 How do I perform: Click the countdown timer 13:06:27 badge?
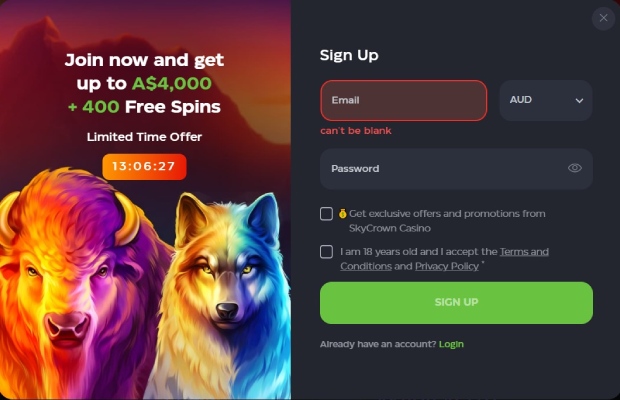(x=144, y=166)
